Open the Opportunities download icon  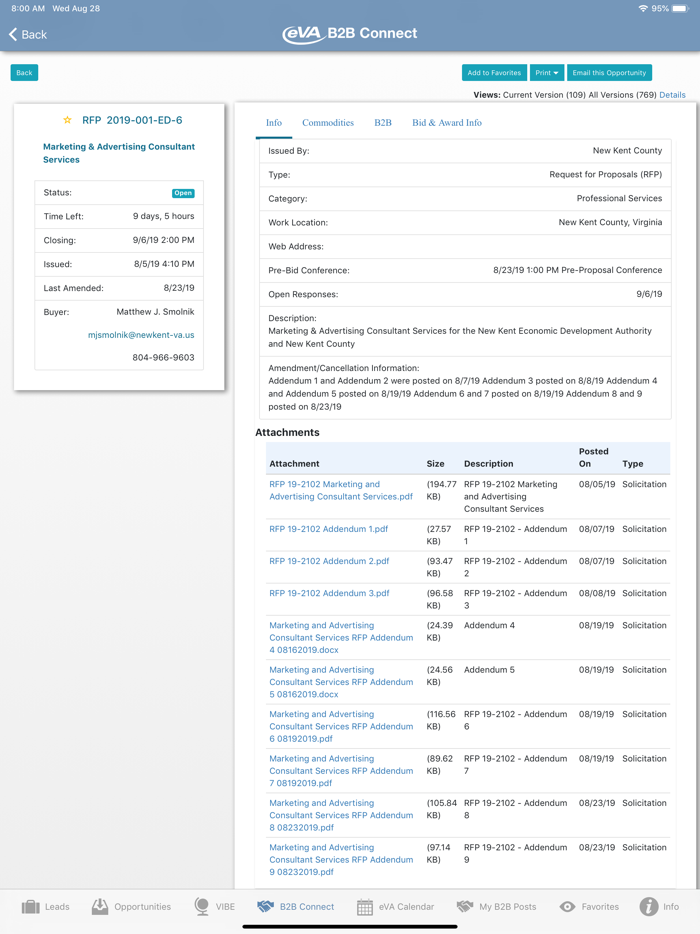click(x=100, y=907)
